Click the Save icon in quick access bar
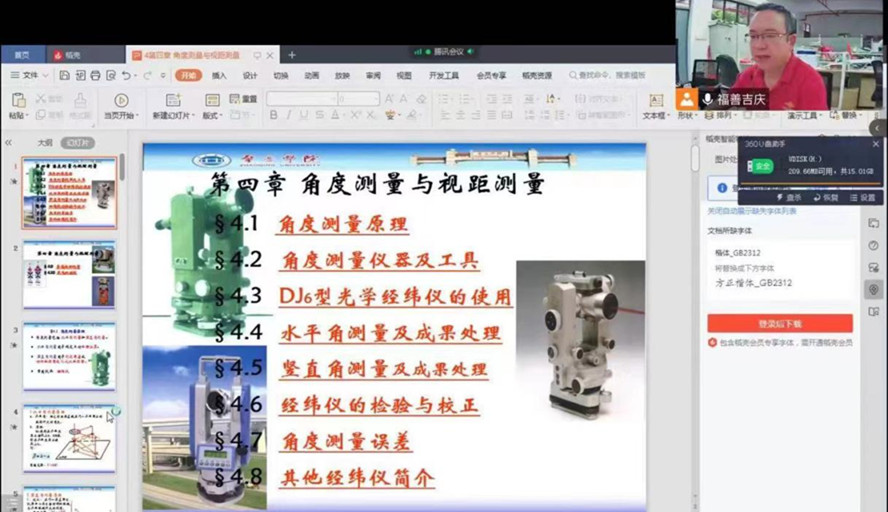This screenshot has height=512, width=888. [62, 75]
